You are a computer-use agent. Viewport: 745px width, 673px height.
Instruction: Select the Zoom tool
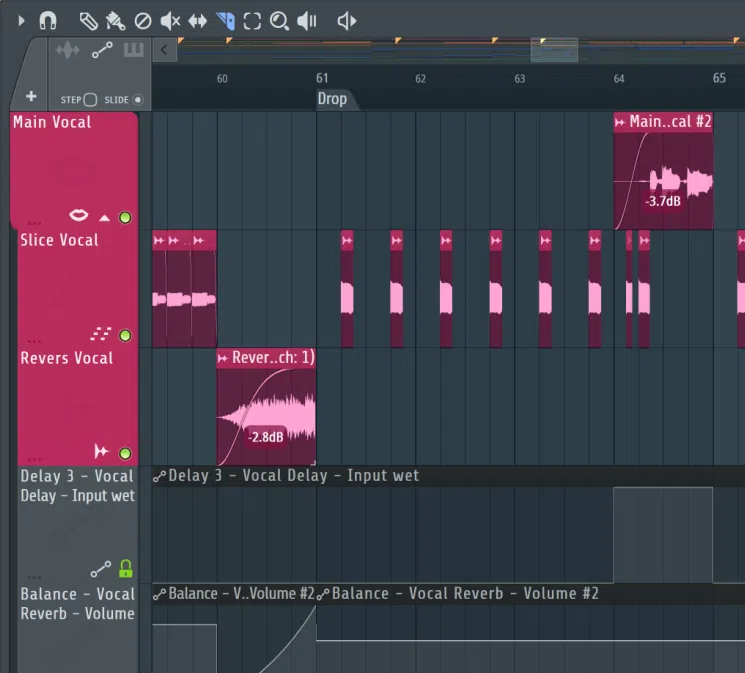(x=279, y=21)
